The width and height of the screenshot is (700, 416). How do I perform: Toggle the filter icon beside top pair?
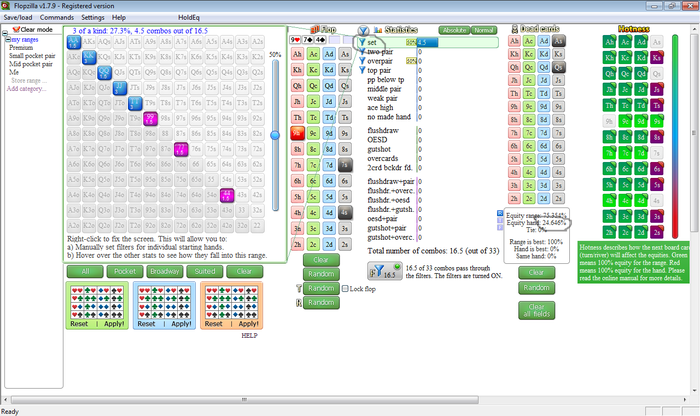pos(362,70)
